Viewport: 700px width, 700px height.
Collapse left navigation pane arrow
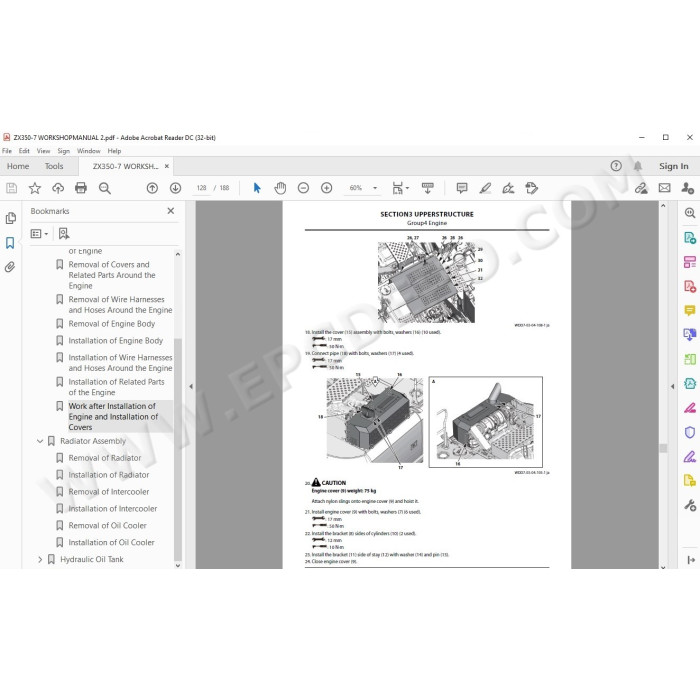coord(191,387)
